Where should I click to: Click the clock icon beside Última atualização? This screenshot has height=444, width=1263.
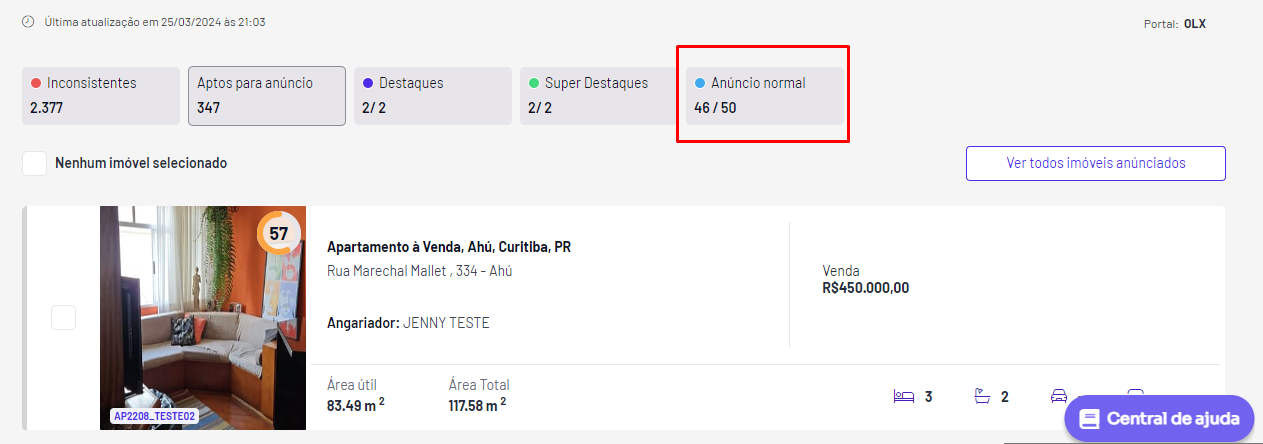(27, 21)
